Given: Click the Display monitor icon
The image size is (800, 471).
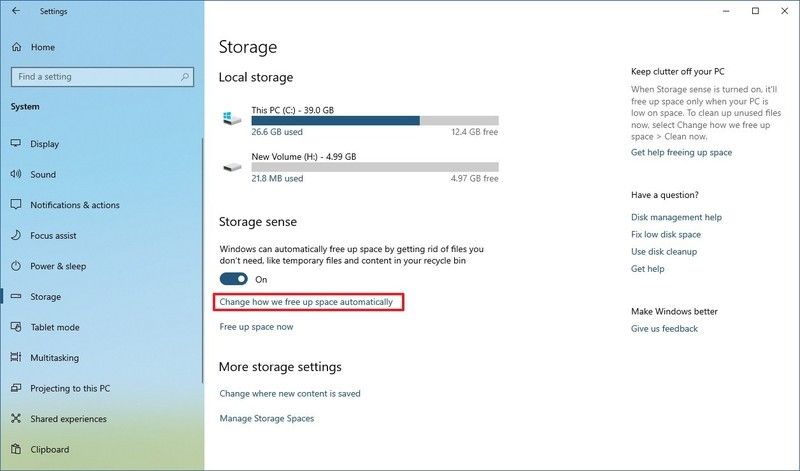Looking at the screenshot, I should [16, 143].
